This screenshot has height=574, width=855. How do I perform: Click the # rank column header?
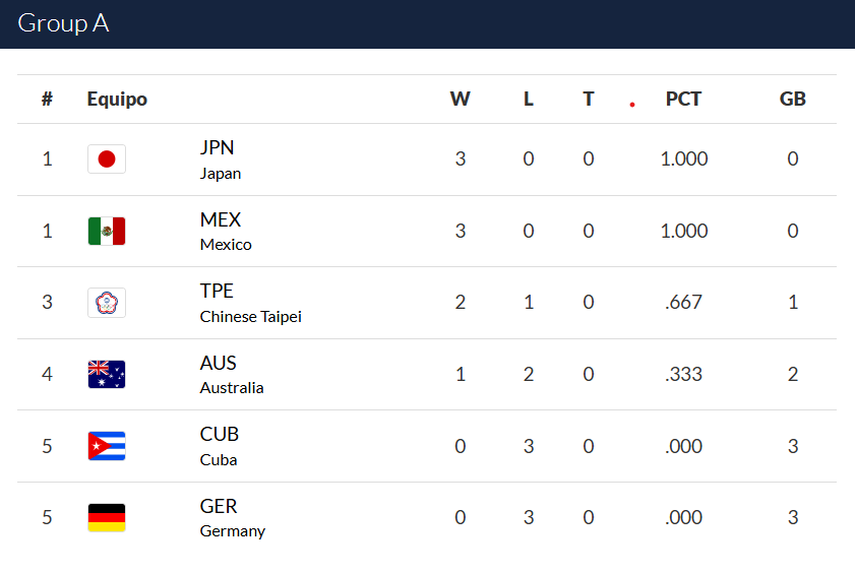pos(47,99)
